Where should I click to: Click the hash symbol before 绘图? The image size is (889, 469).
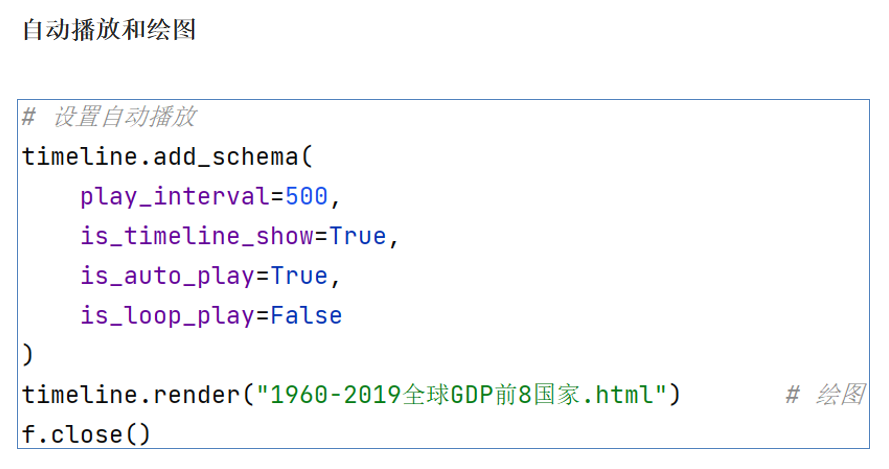(792, 395)
